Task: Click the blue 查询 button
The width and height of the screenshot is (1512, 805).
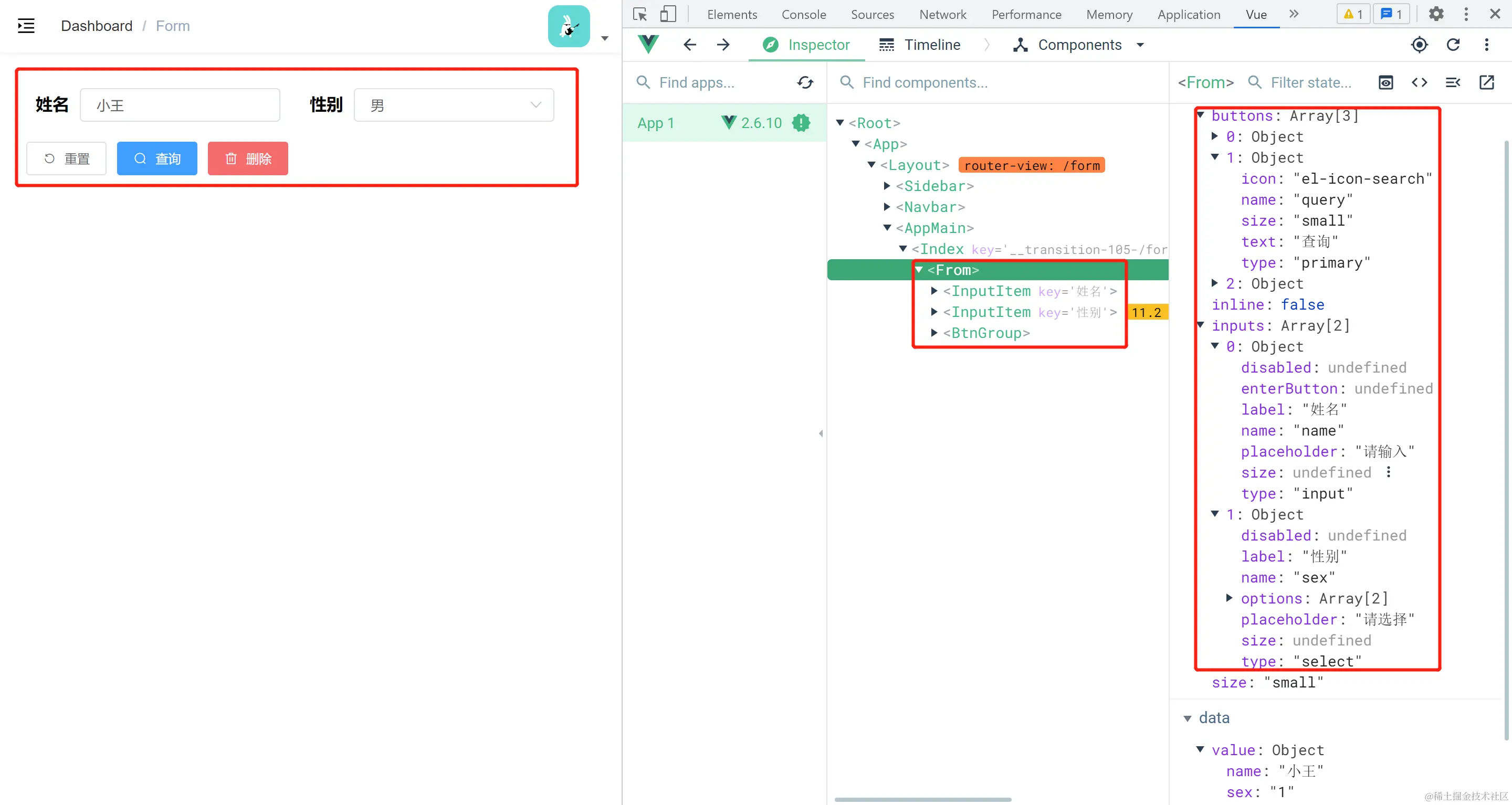Action: pos(157,158)
